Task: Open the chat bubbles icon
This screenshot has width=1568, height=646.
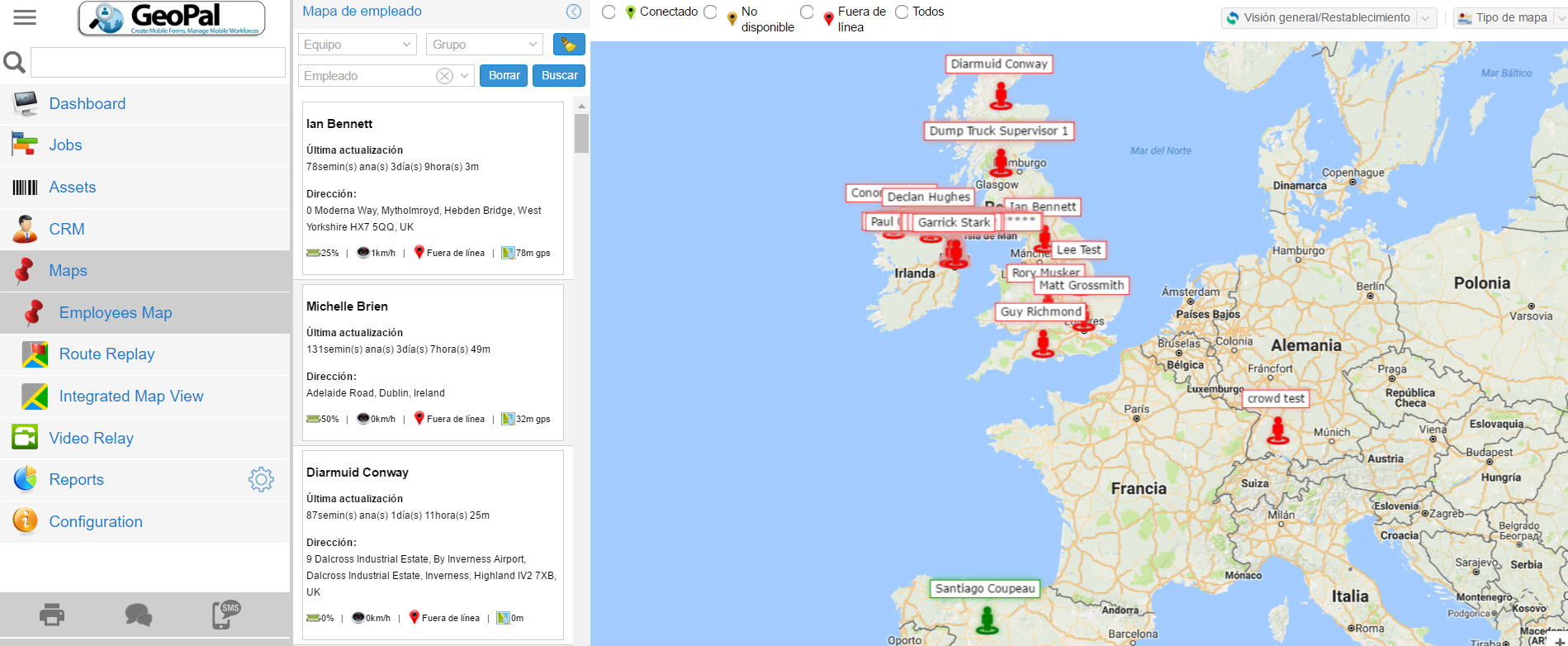Action: pyautogui.click(x=138, y=615)
